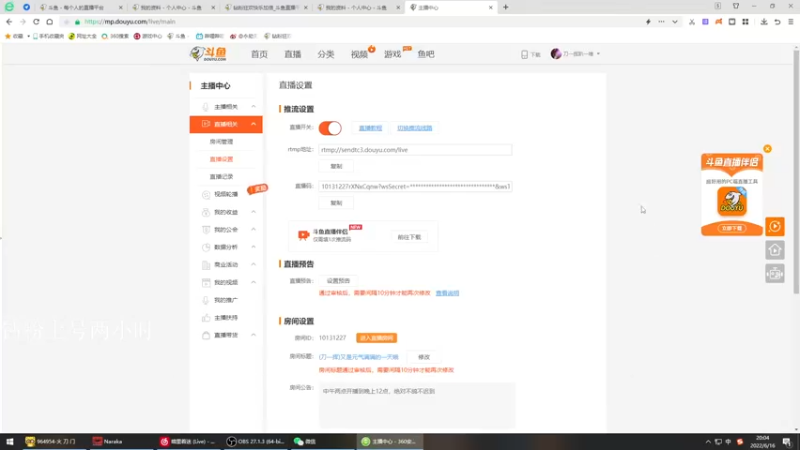Click the home floating side icon

774,250
